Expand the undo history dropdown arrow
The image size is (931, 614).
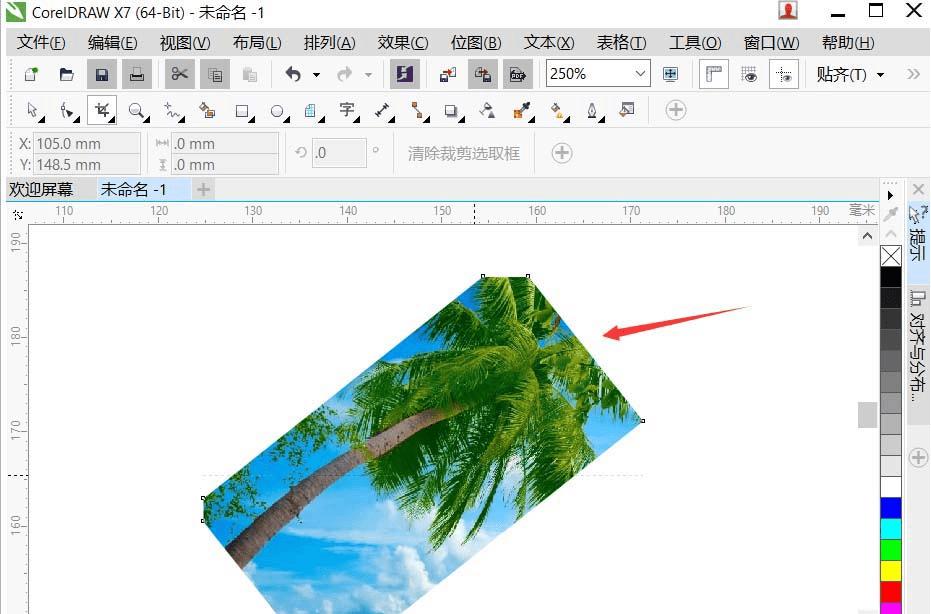(316, 75)
